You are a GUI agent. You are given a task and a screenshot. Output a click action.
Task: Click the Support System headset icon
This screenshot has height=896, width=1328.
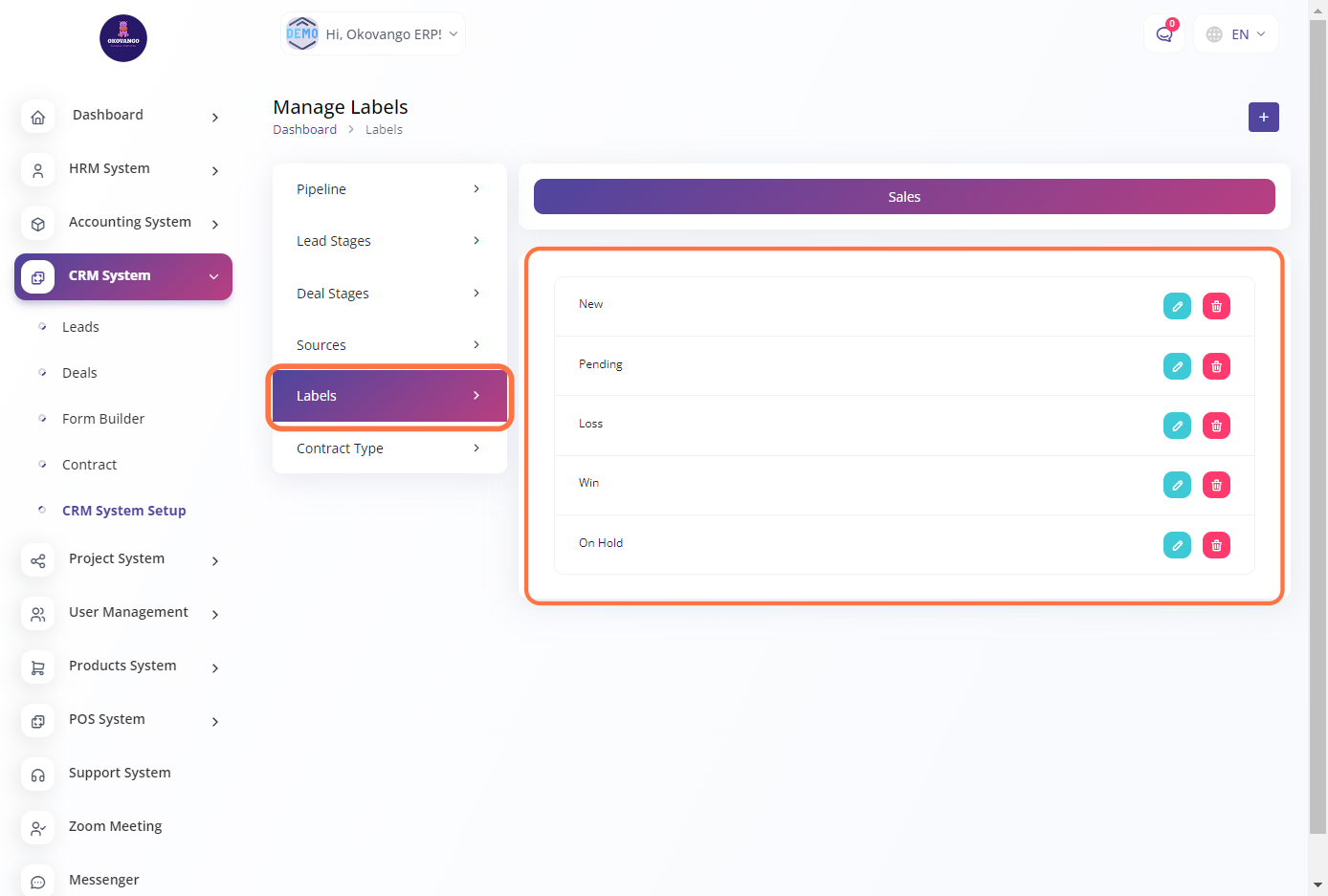point(38,775)
